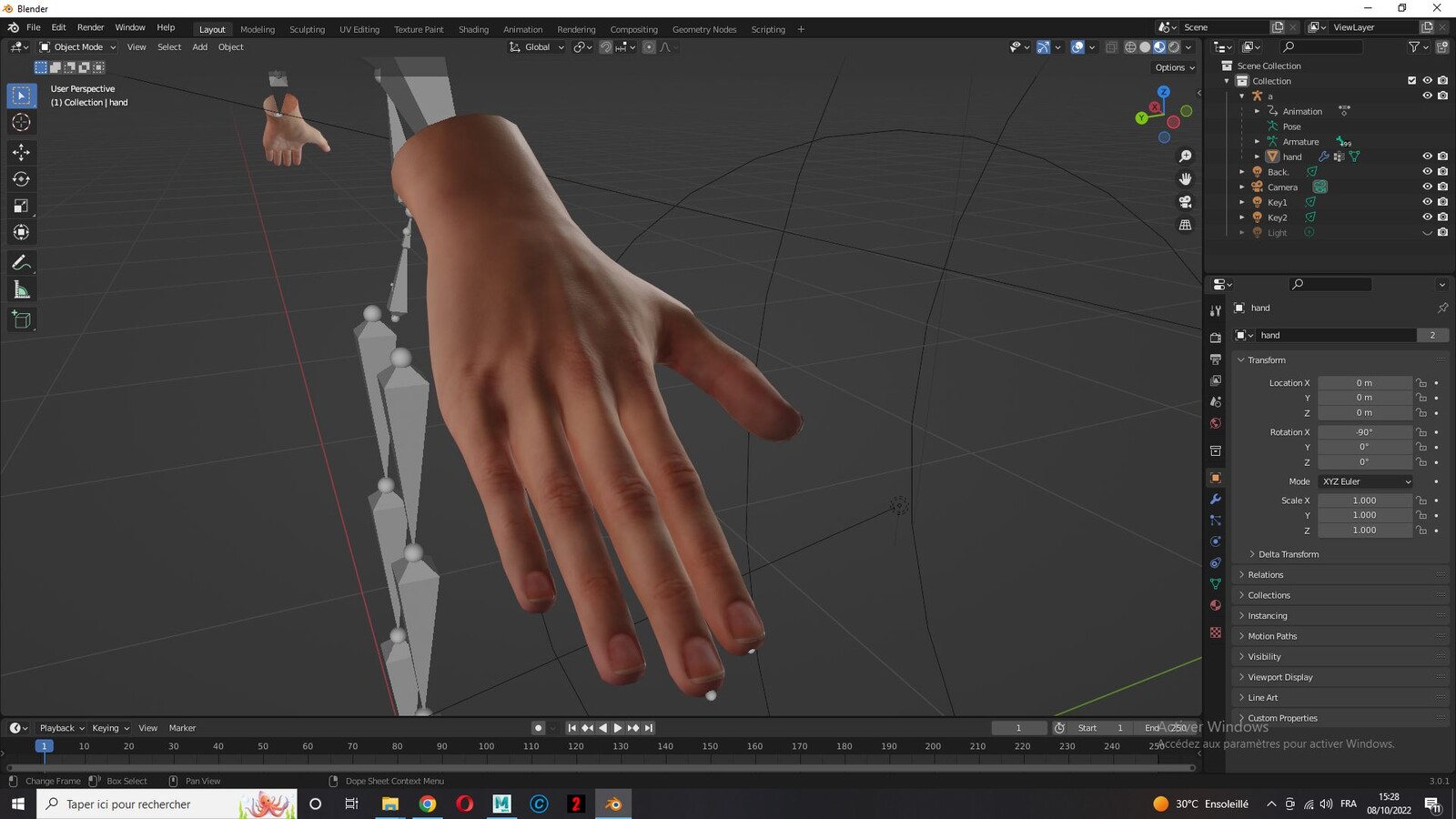Open the Output properties tab
This screenshot has height=819, width=1456.
[1216, 359]
